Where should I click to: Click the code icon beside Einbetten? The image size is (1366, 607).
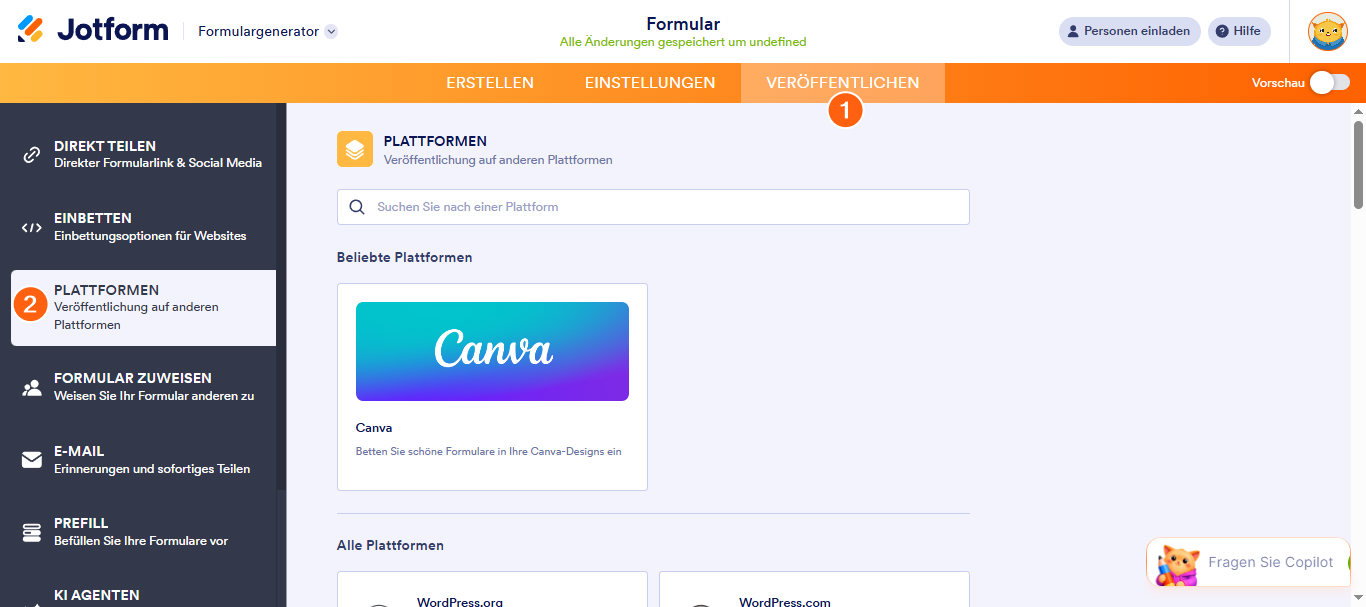[x=32, y=227]
